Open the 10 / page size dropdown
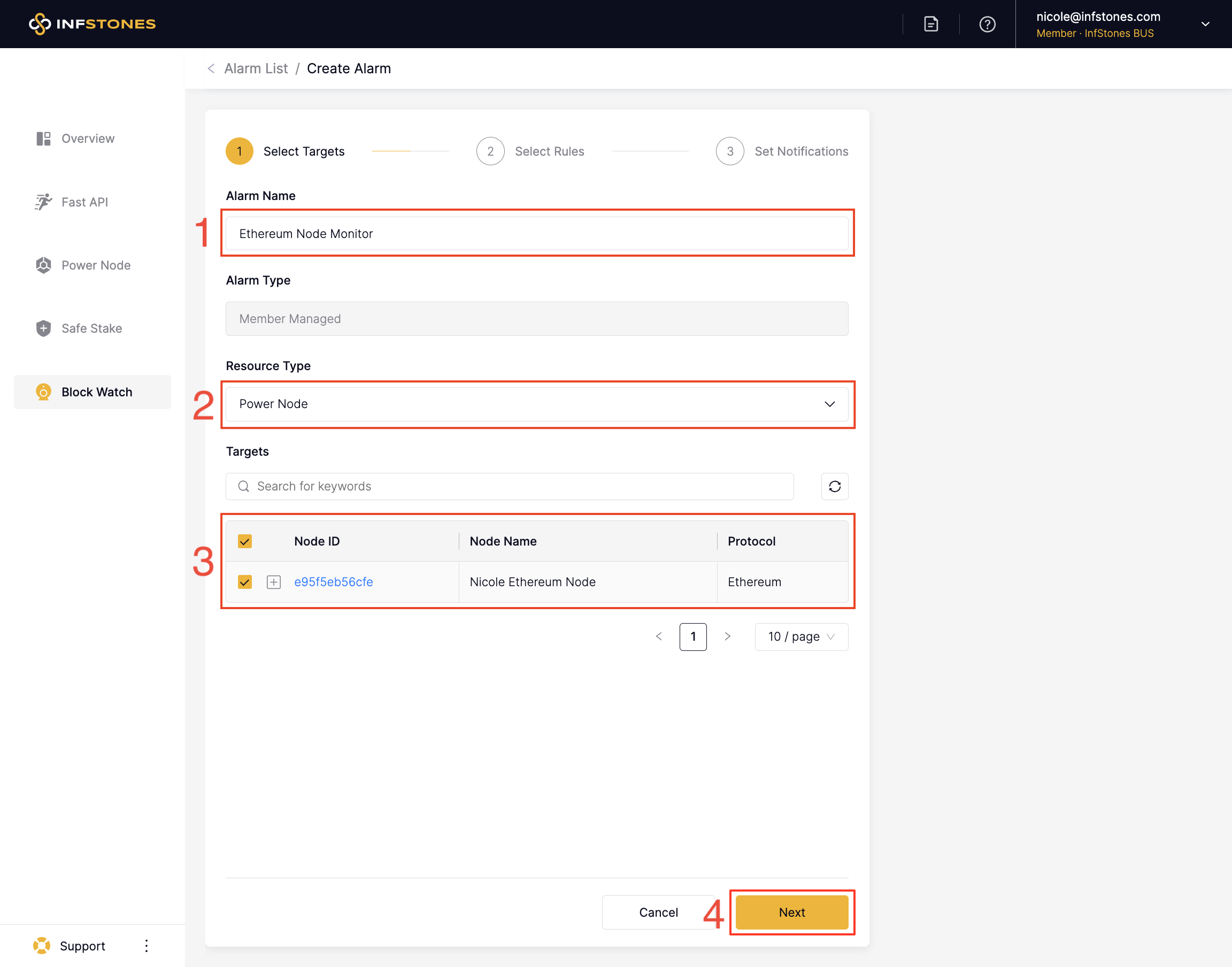This screenshot has width=1232, height=967. click(x=801, y=637)
